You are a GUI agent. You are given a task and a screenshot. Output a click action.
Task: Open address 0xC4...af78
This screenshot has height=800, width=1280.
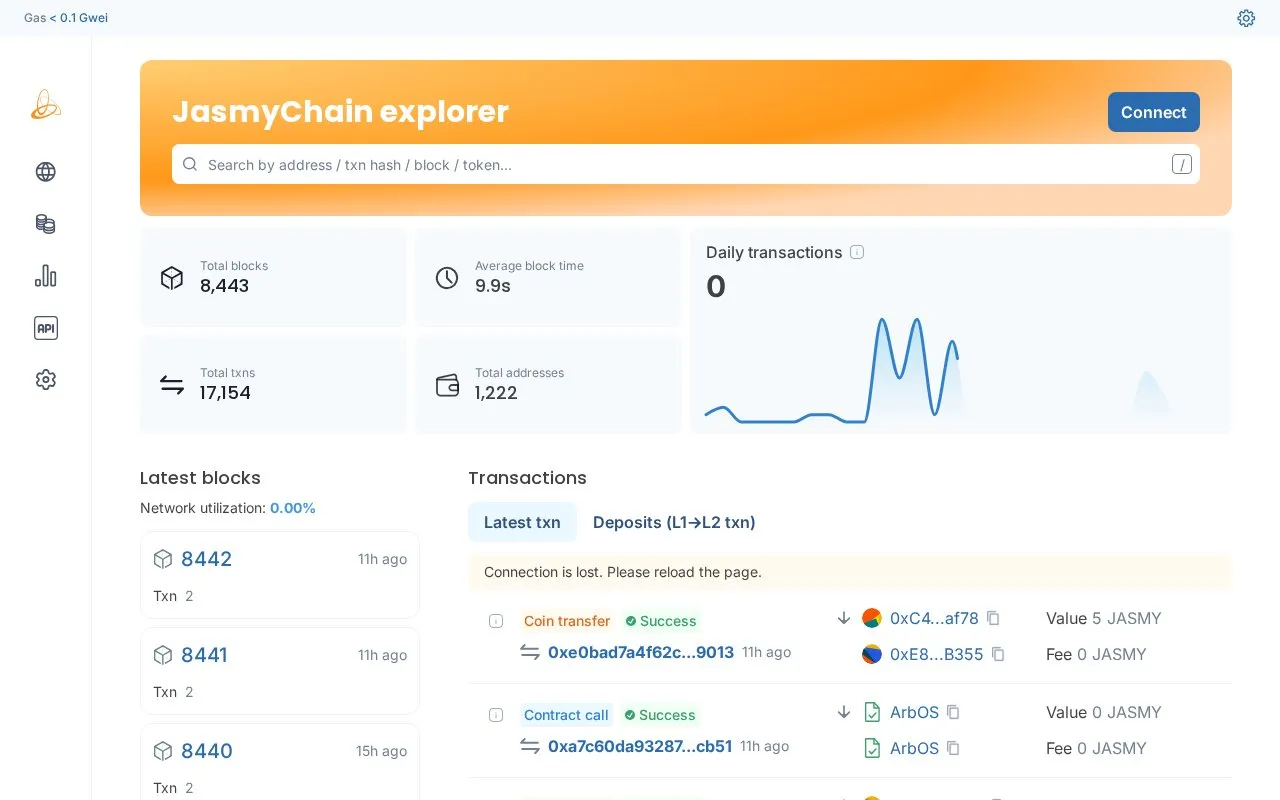point(934,618)
